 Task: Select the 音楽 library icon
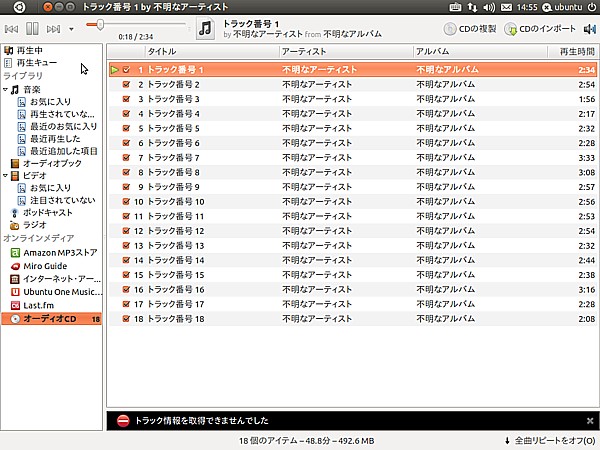click(15, 90)
